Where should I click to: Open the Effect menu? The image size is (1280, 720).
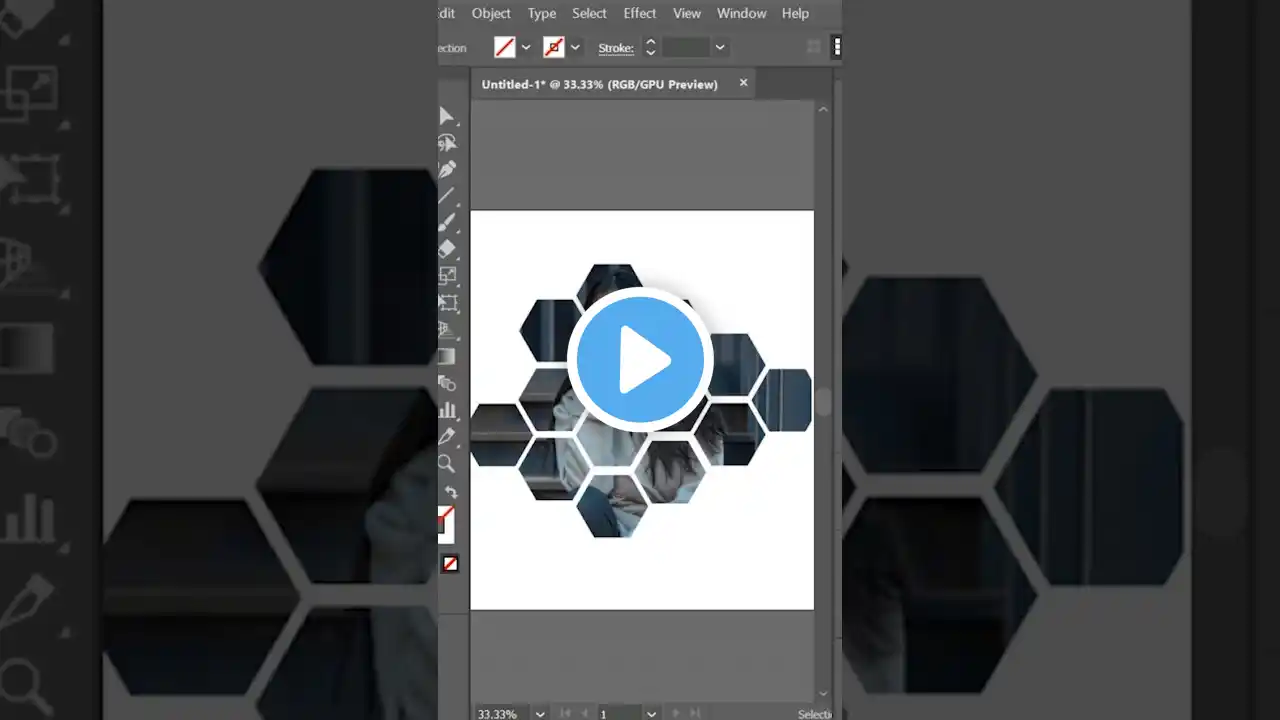(640, 13)
